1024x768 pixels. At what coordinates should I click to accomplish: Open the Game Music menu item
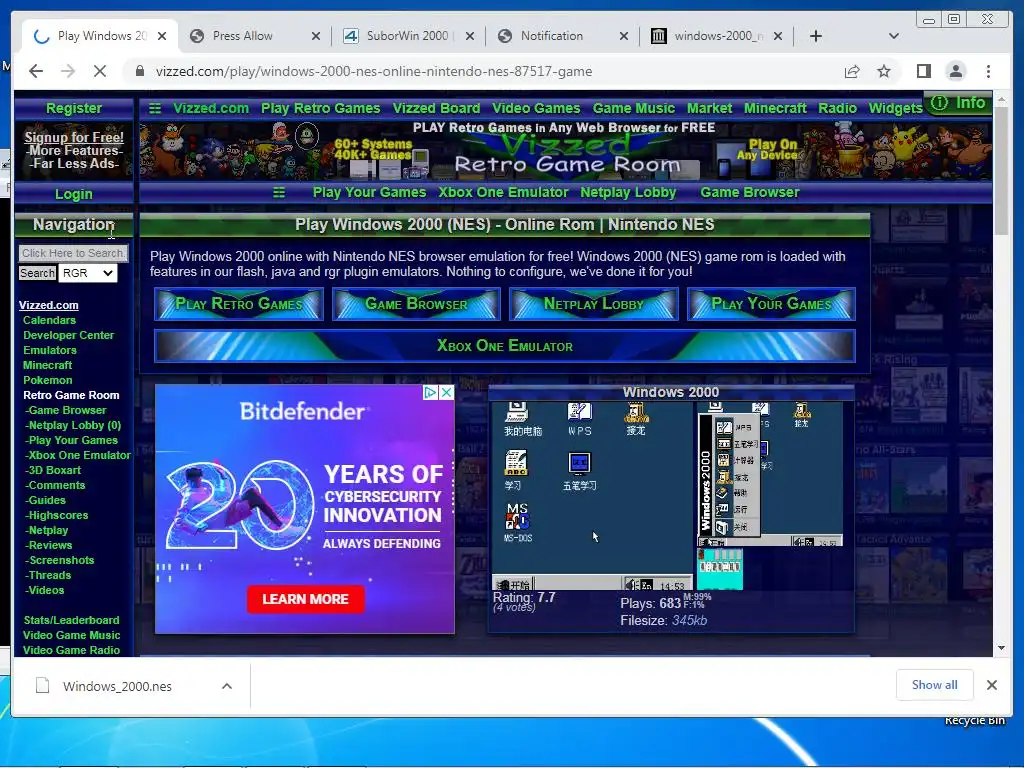[x=633, y=108]
